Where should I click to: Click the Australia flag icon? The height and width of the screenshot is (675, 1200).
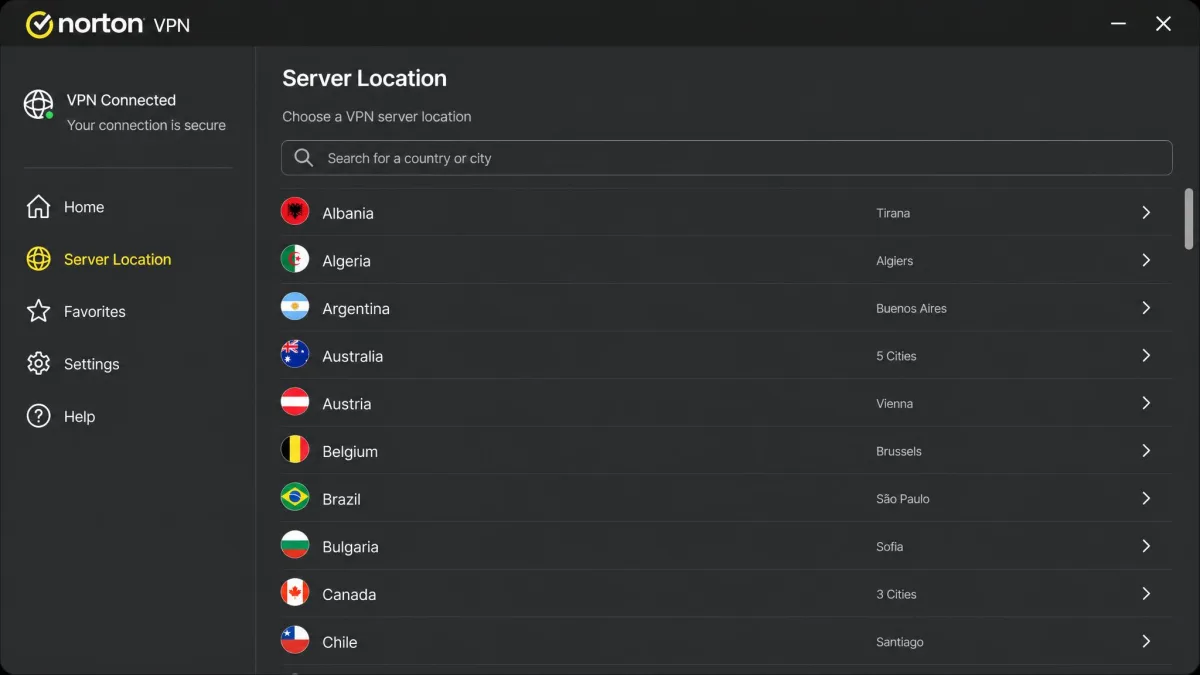click(x=295, y=355)
